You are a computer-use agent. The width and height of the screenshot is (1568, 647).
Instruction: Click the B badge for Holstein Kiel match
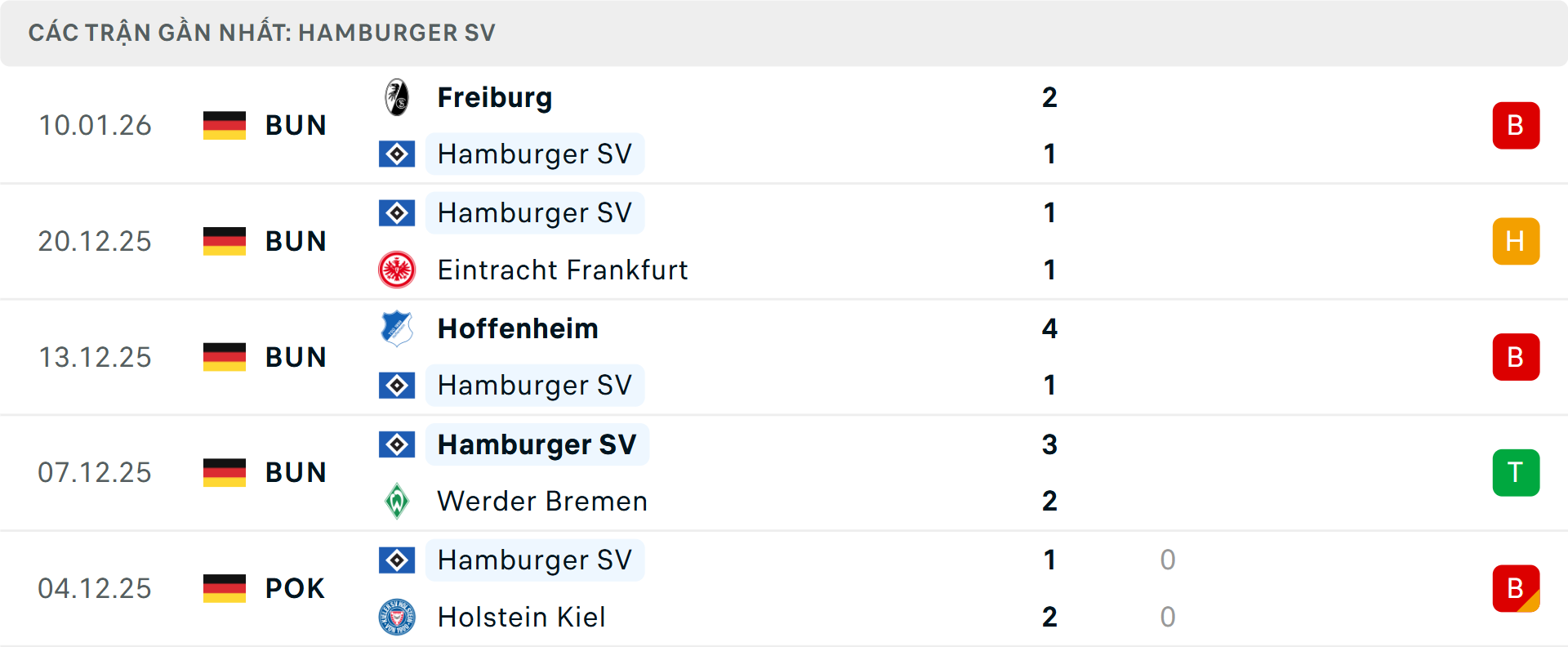[x=1516, y=588]
